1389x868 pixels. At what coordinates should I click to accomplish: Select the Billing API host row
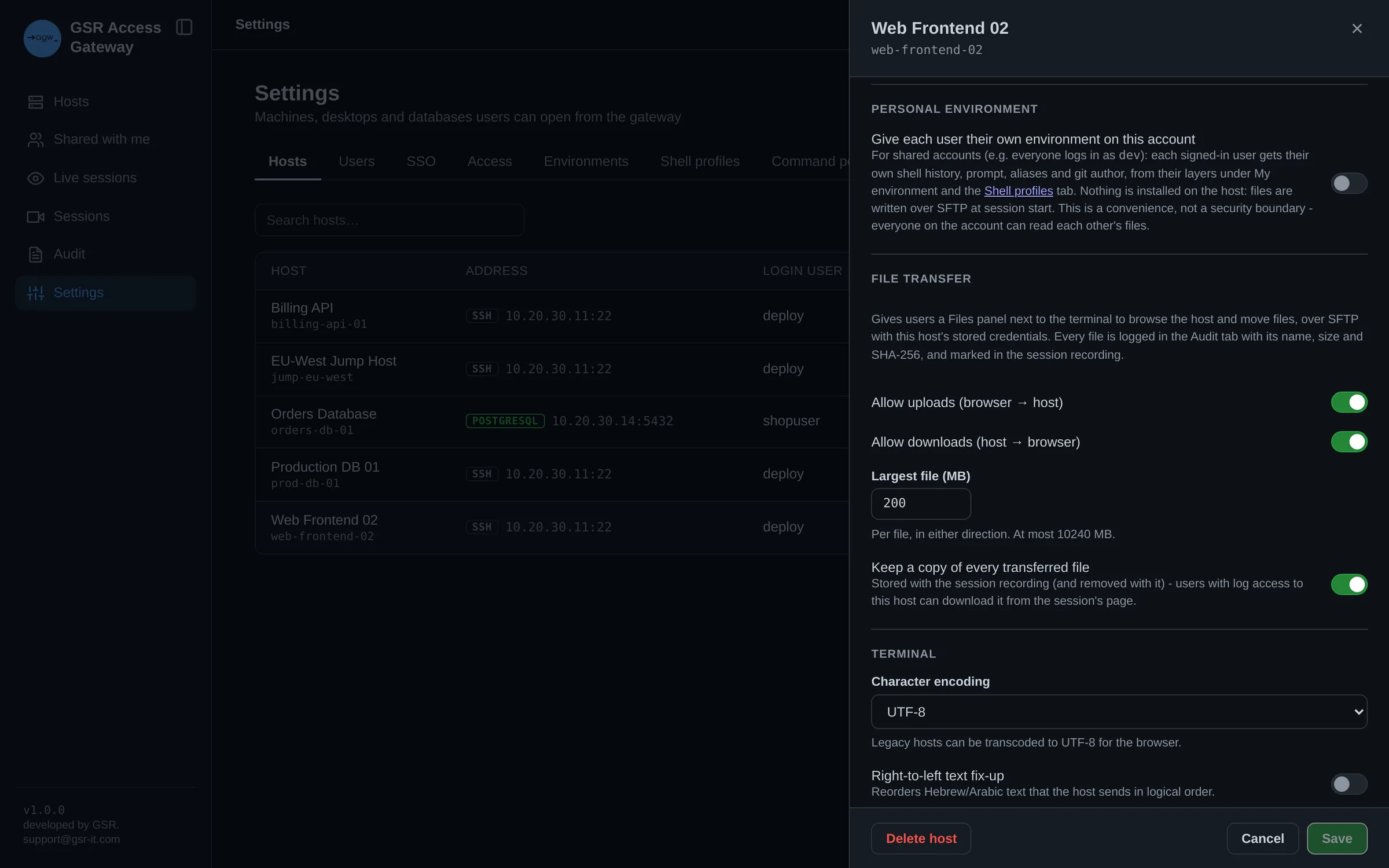552,316
